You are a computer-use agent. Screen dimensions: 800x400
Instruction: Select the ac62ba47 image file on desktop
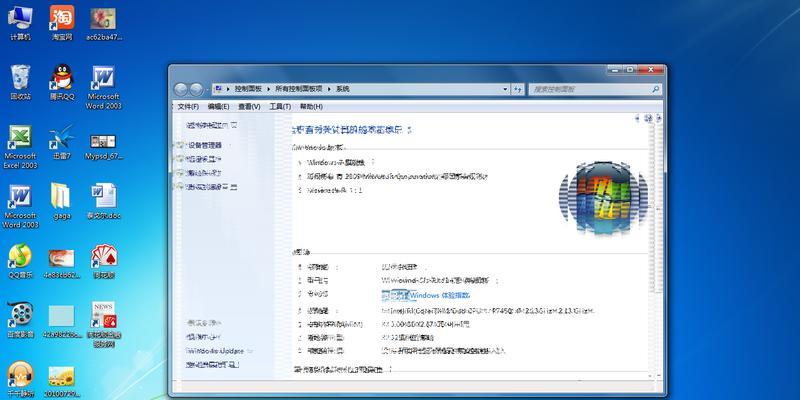pos(104,23)
